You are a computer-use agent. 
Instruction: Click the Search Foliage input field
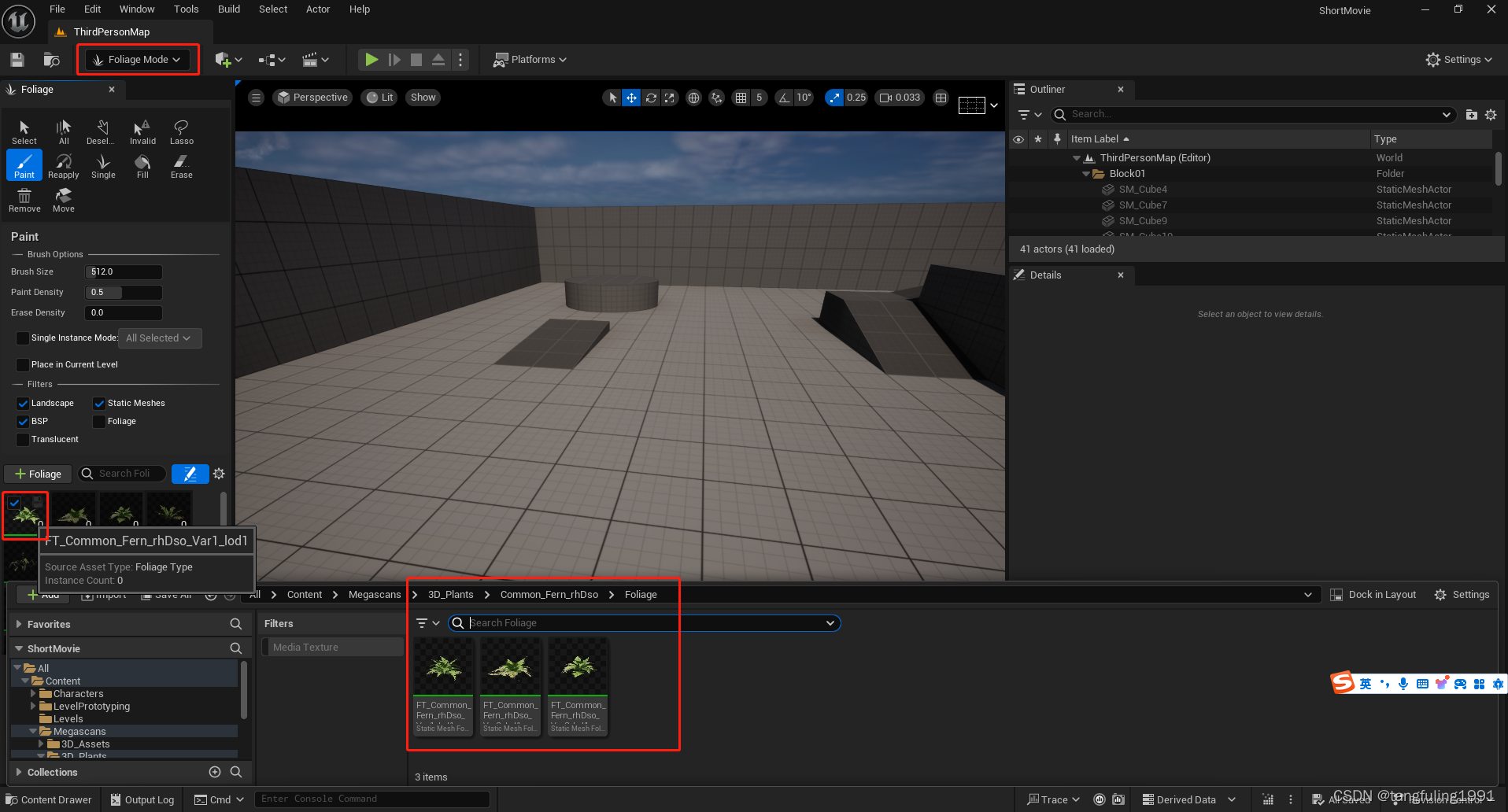point(645,623)
